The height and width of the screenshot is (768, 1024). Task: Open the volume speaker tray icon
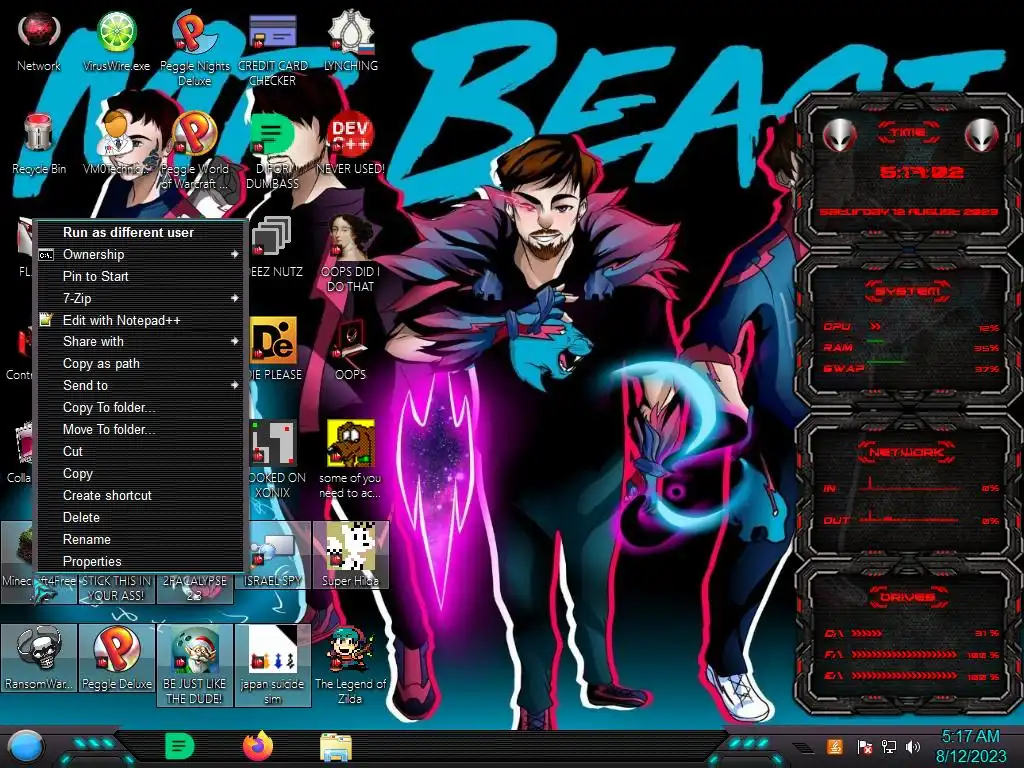tap(914, 746)
